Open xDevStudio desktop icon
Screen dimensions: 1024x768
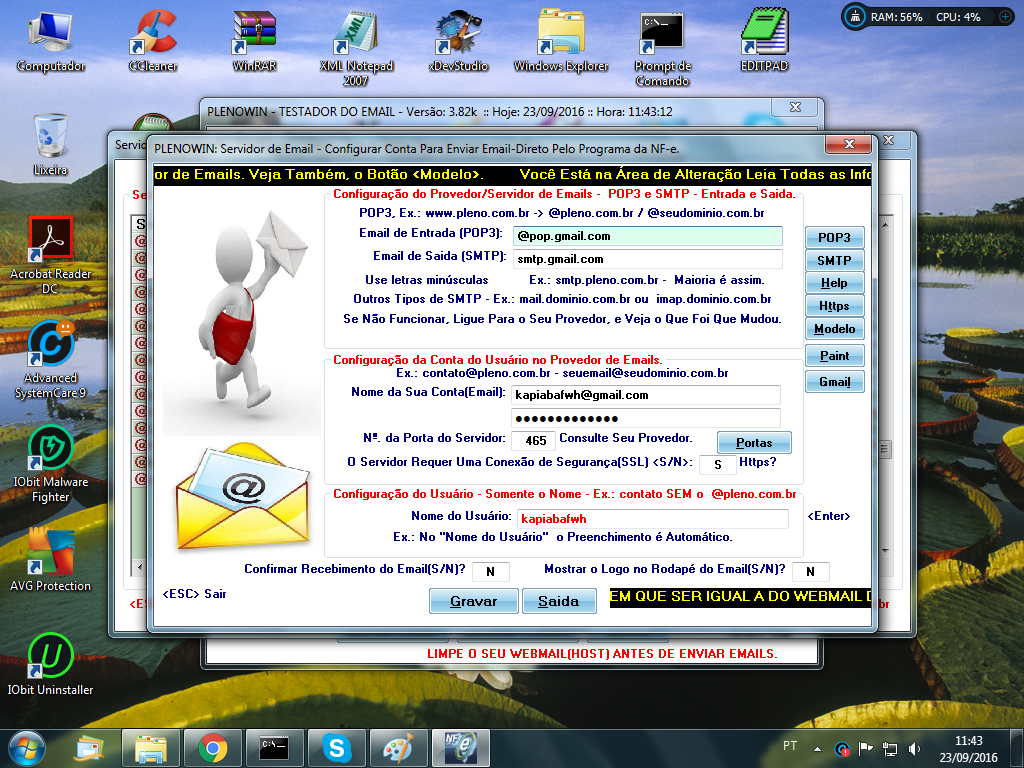point(458,40)
